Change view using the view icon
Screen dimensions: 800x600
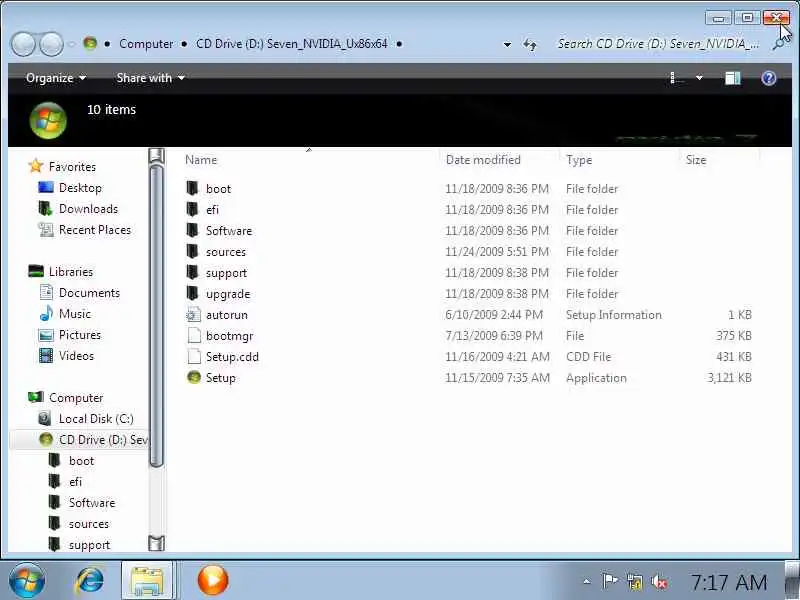pos(677,78)
